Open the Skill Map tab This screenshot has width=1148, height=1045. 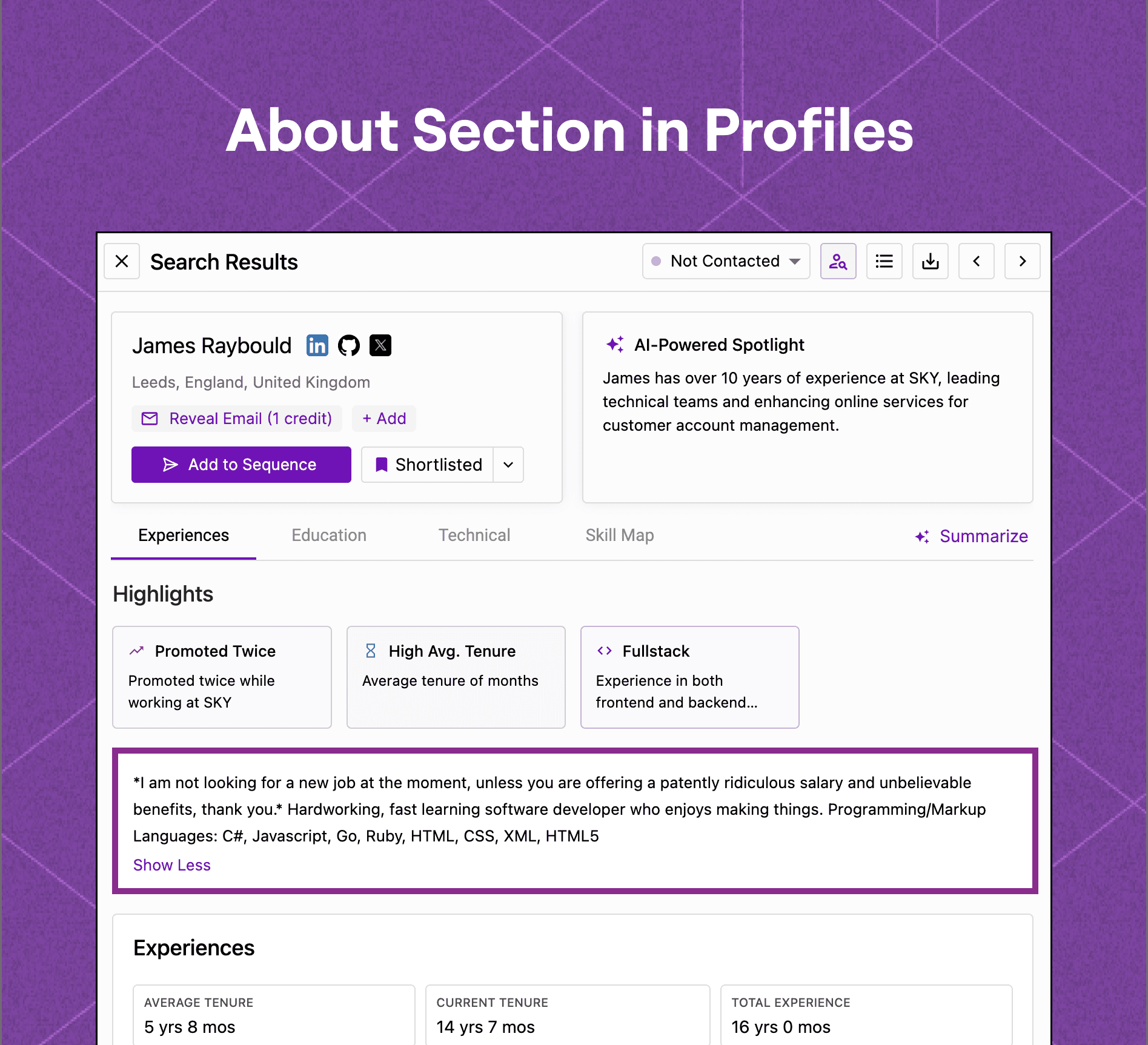pyautogui.click(x=620, y=536)
